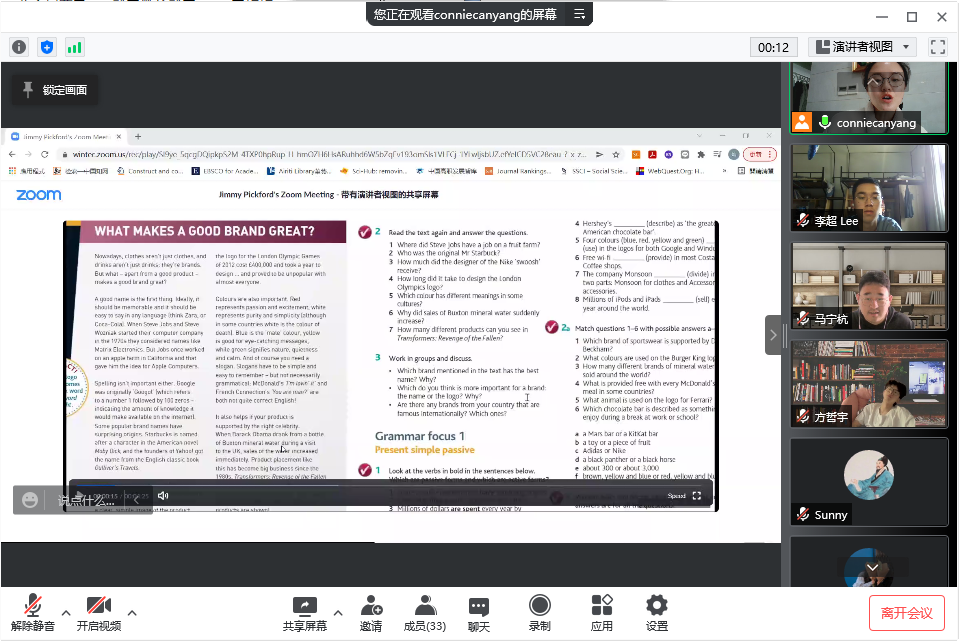Open the Participants 成员(33) panel
Viewport: 962px width, 641px height.
click(x=424, y=612)
